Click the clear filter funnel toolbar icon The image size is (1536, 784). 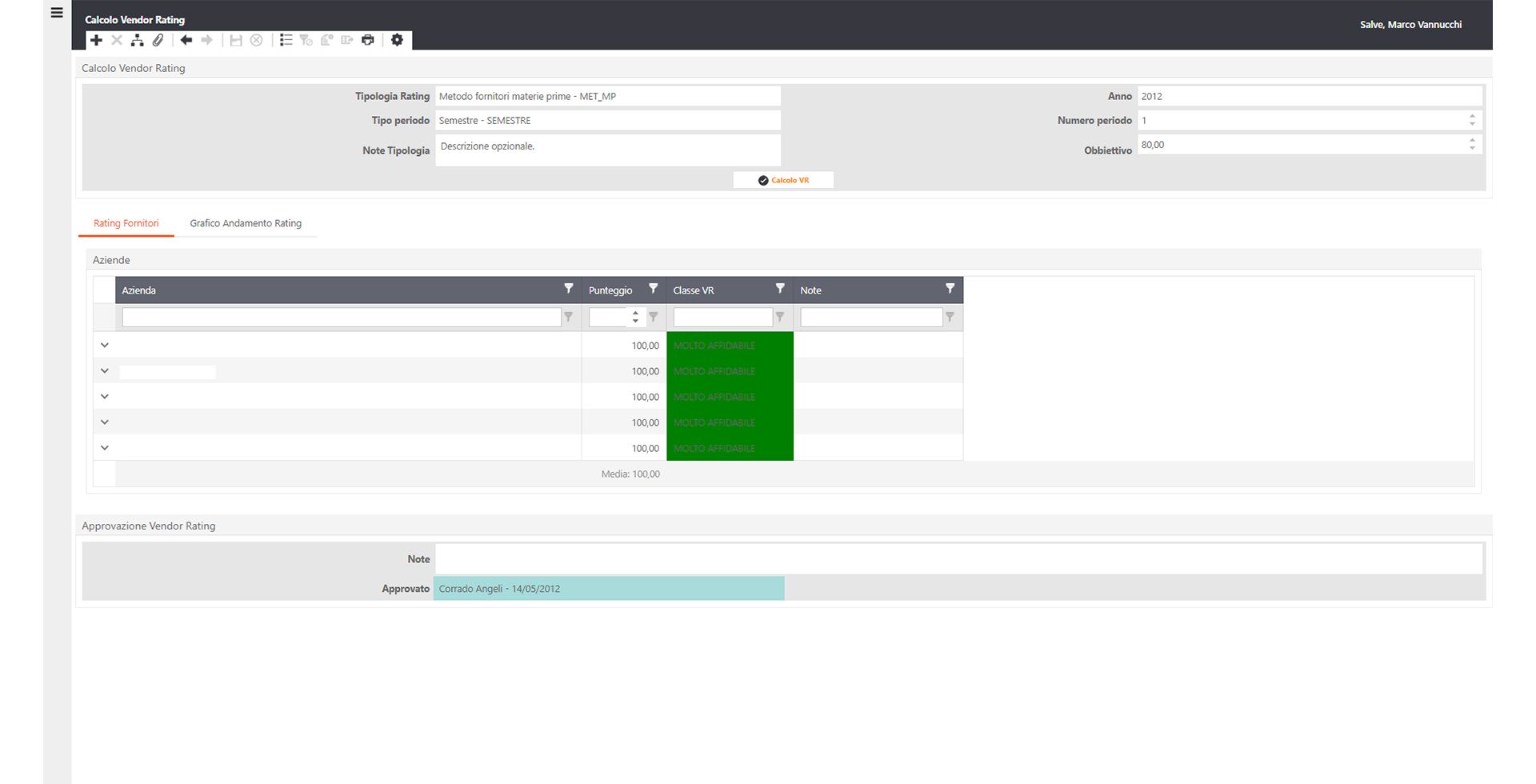point(306,40)
